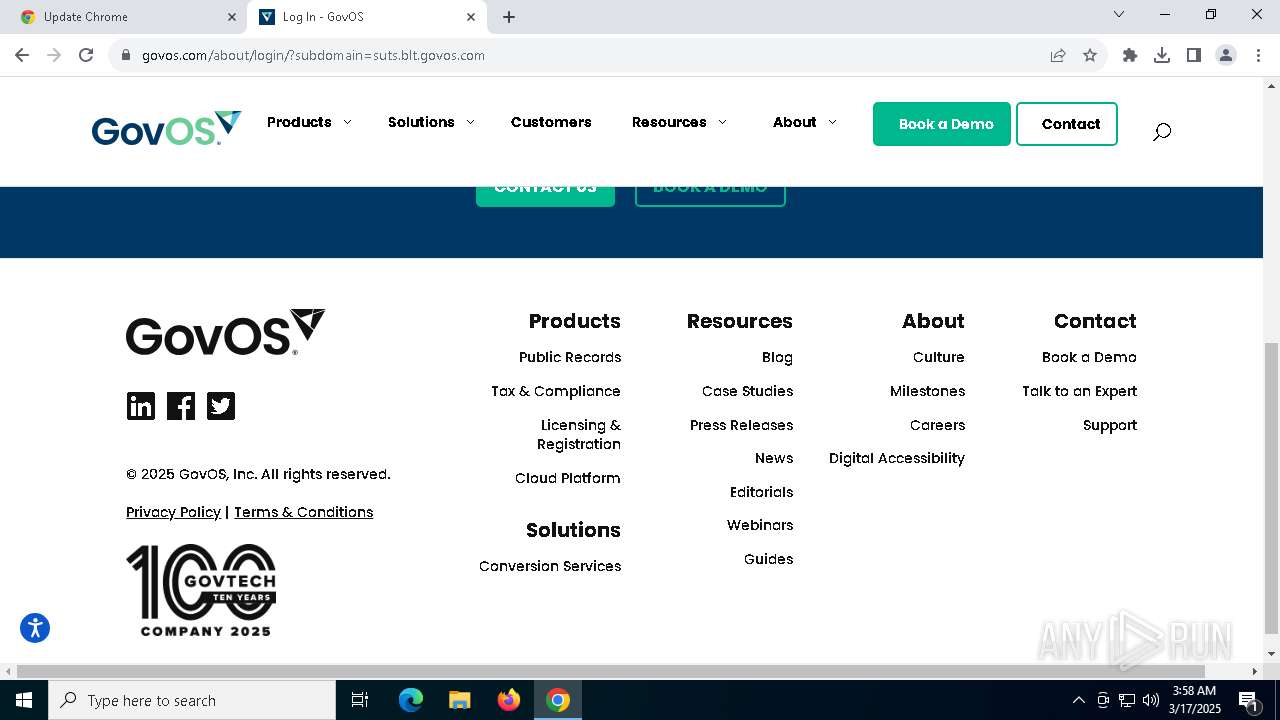Open the Support footer link

point(1110,425)
